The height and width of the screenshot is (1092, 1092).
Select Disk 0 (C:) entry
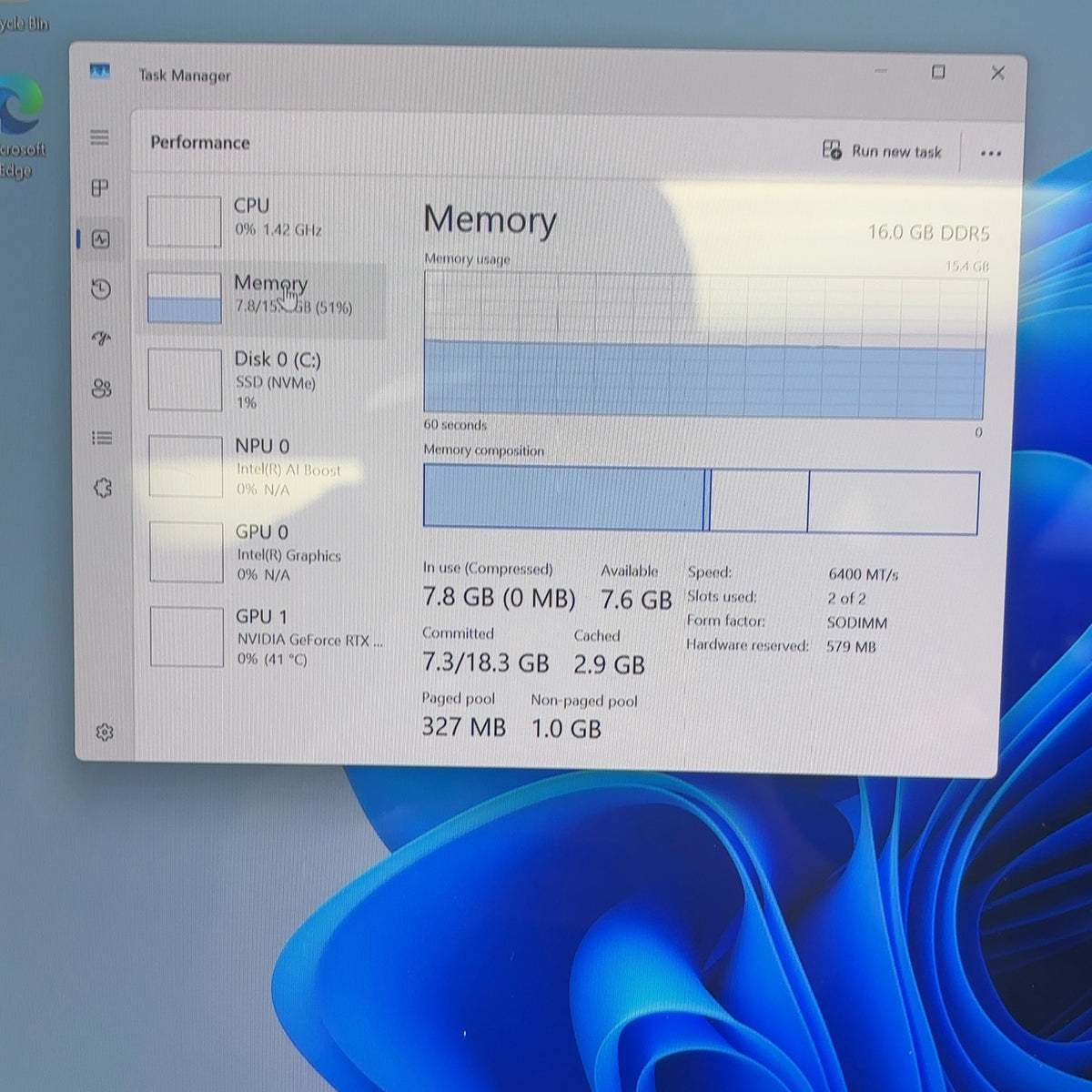(x=262, y=379)
